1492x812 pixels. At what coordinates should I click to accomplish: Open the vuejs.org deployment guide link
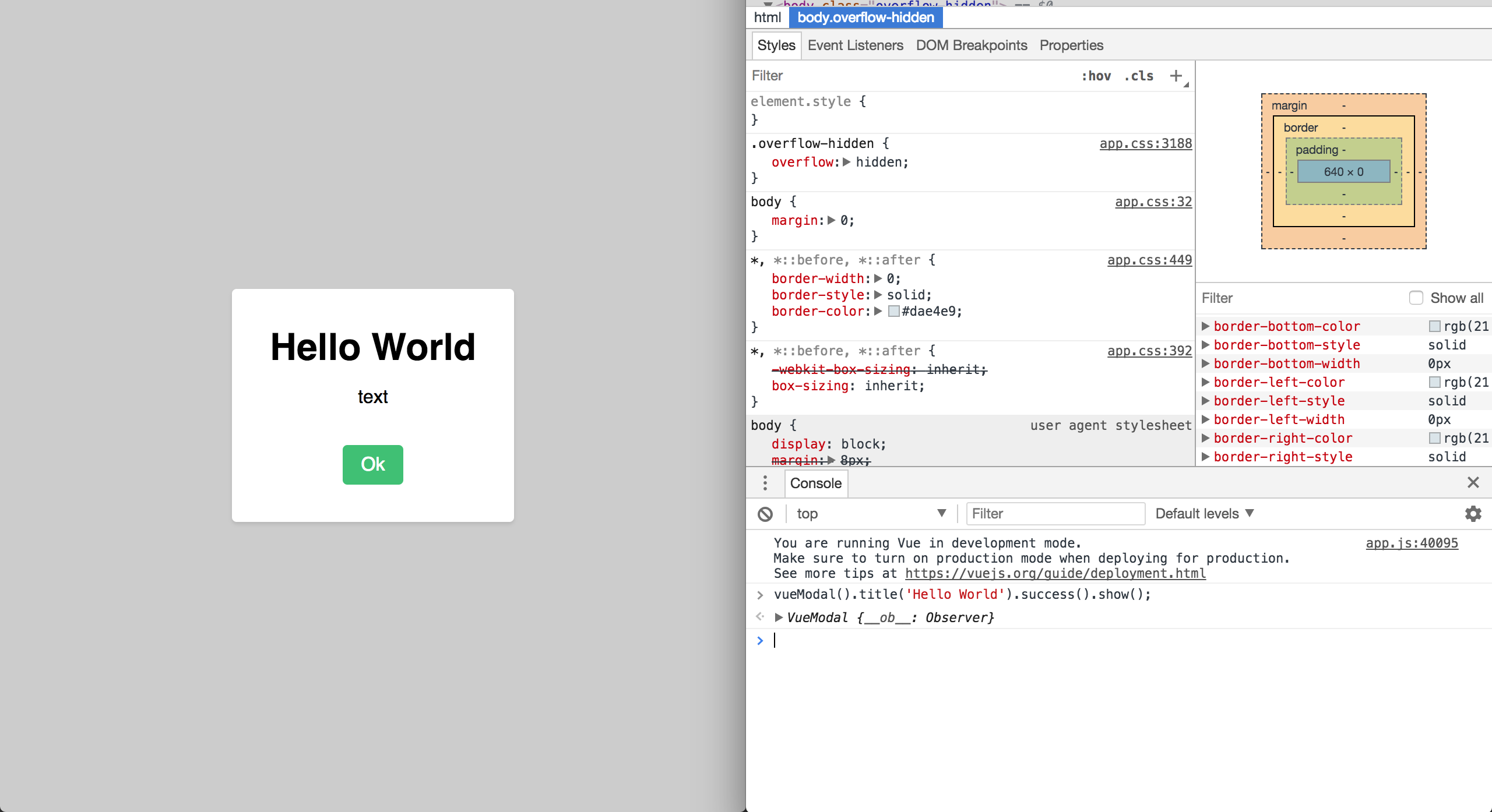click(x=1055, y=573)
